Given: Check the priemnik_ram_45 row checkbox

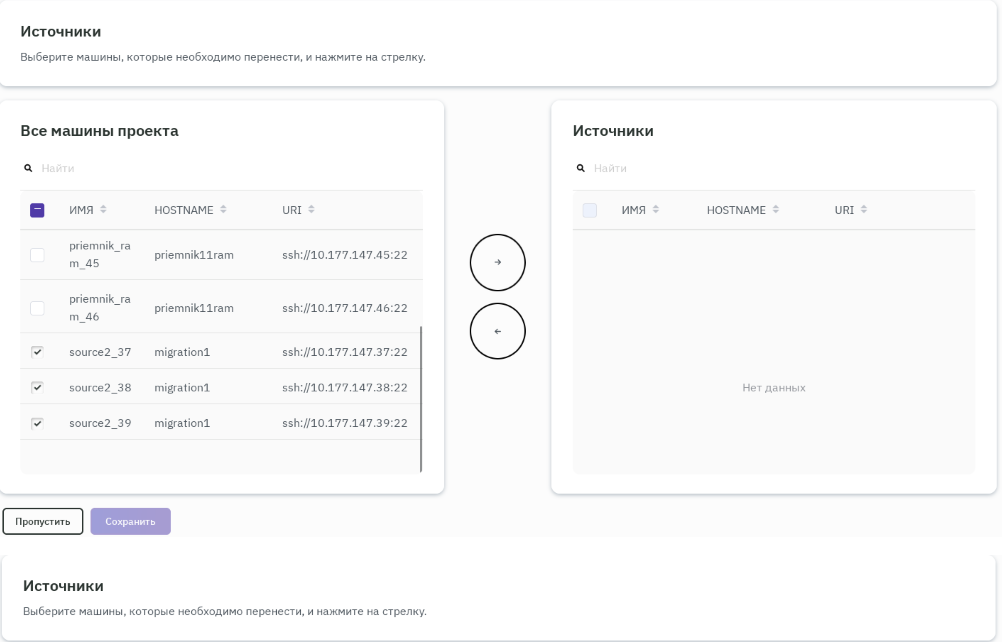Looking at the screenshot, I should (x=37, y=255).
